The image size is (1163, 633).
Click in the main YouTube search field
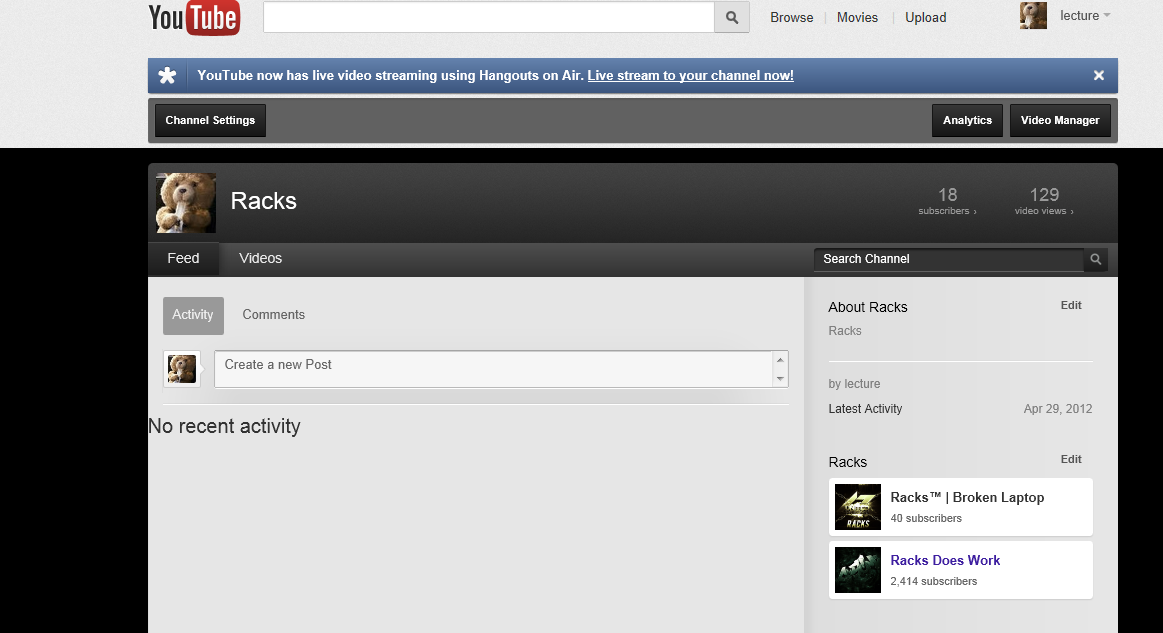tap(489, 17)
